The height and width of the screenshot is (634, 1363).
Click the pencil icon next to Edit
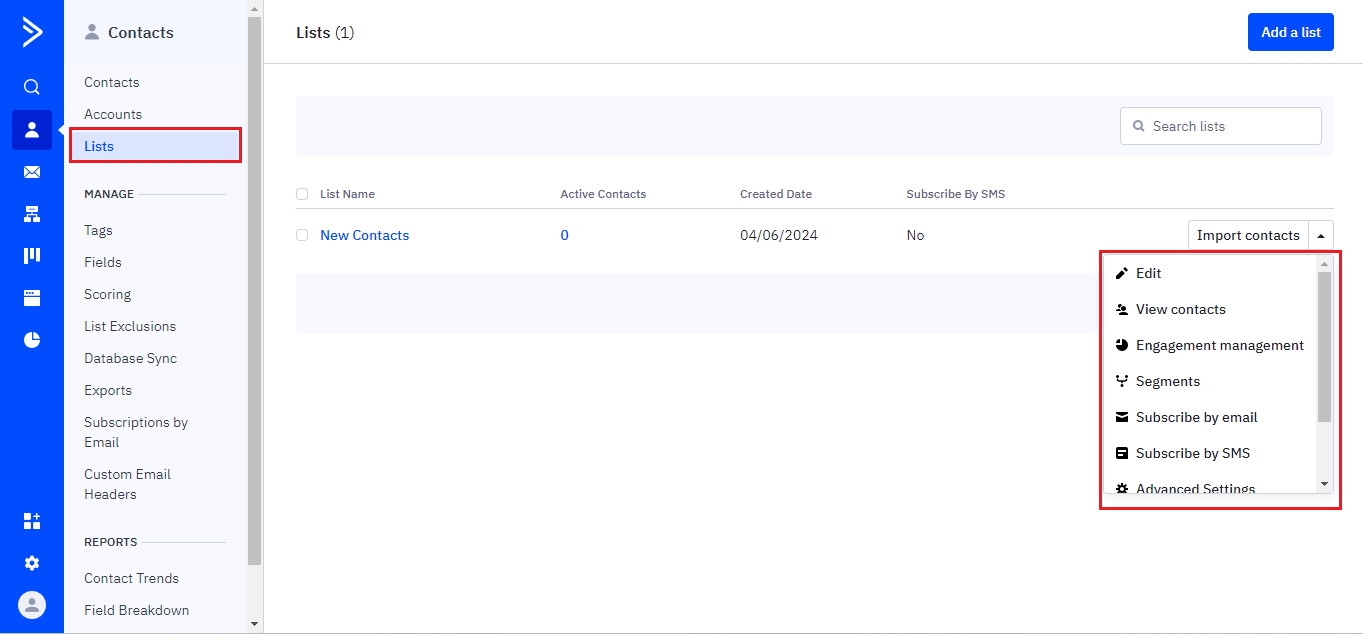tap(1122, 273)
